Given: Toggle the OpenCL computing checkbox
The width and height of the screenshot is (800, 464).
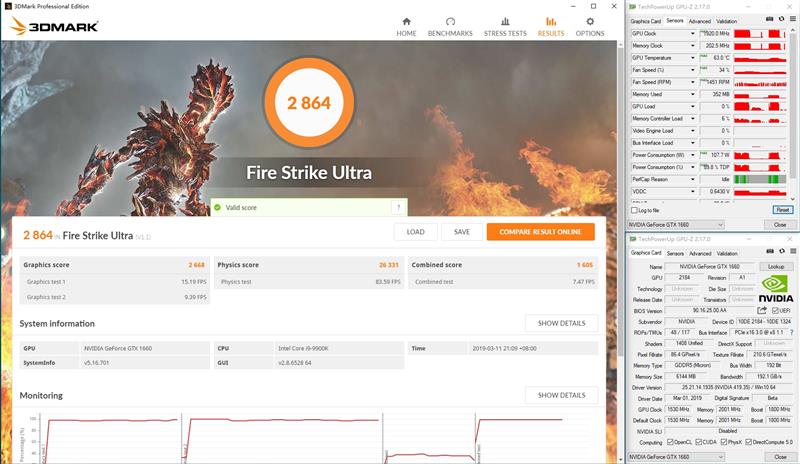Looking at the screenshot, I should [x=671, y=442].
